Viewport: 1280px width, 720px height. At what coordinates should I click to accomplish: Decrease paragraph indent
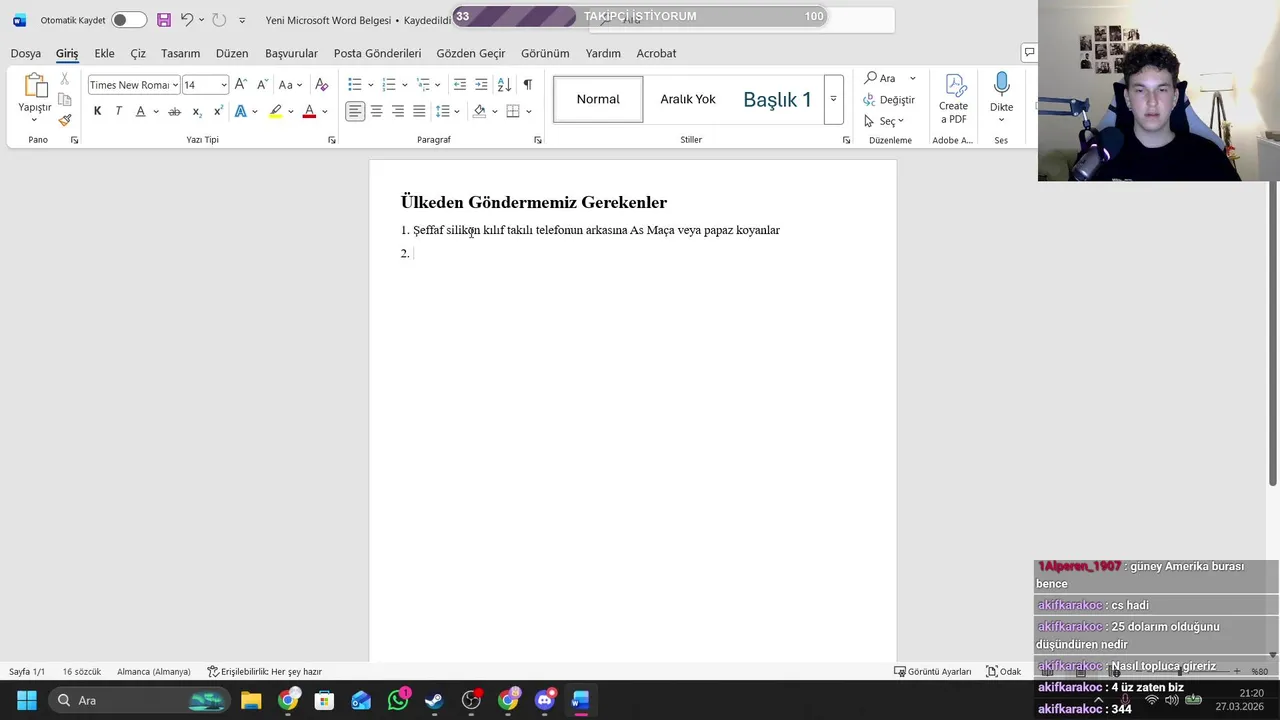pos(460,85)
